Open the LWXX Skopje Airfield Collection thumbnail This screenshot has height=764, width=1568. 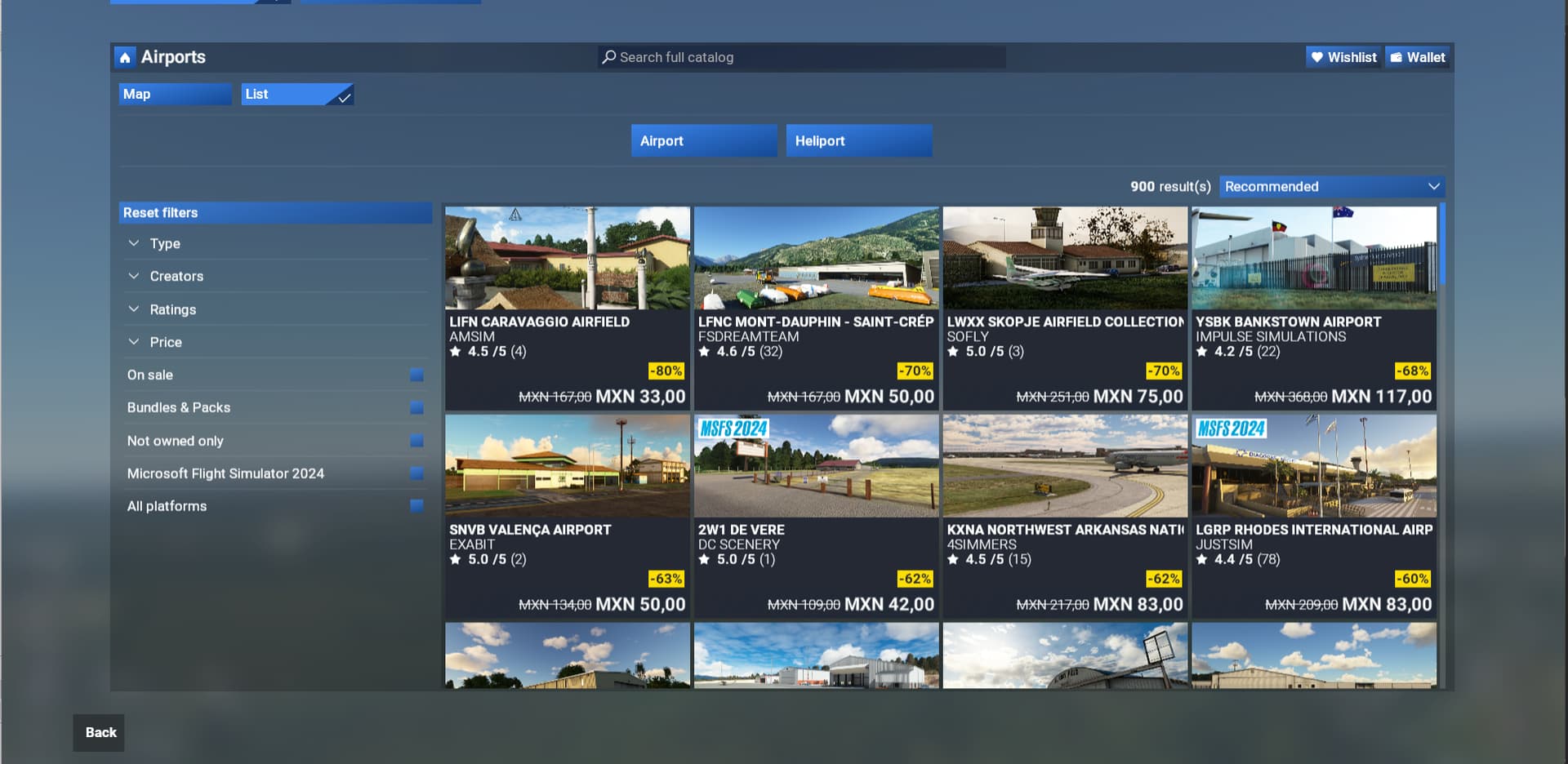click(1065, 258)
